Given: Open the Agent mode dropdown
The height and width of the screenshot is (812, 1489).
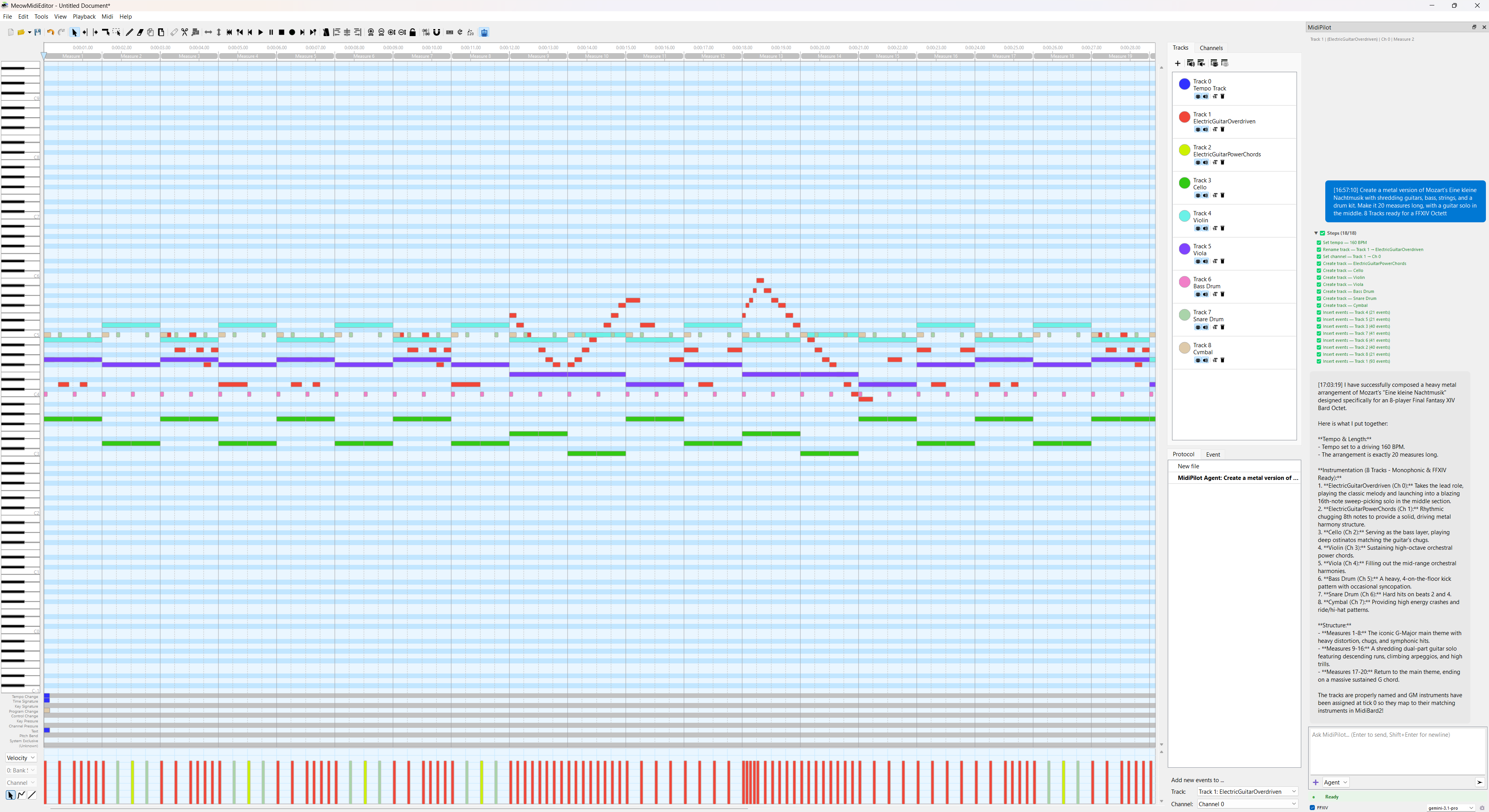Looking at the screenshot, I should pyautogui.click(x=1336, y=783).
